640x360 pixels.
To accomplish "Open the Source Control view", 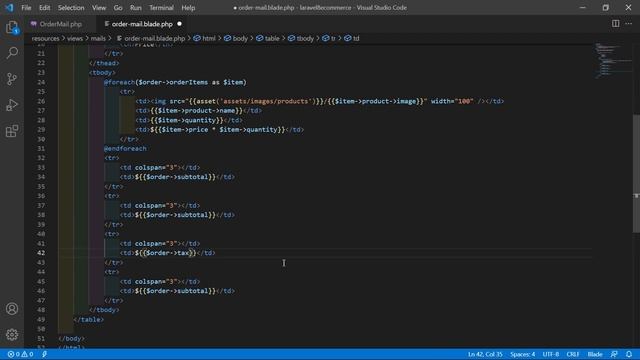I will pos(12,79).
